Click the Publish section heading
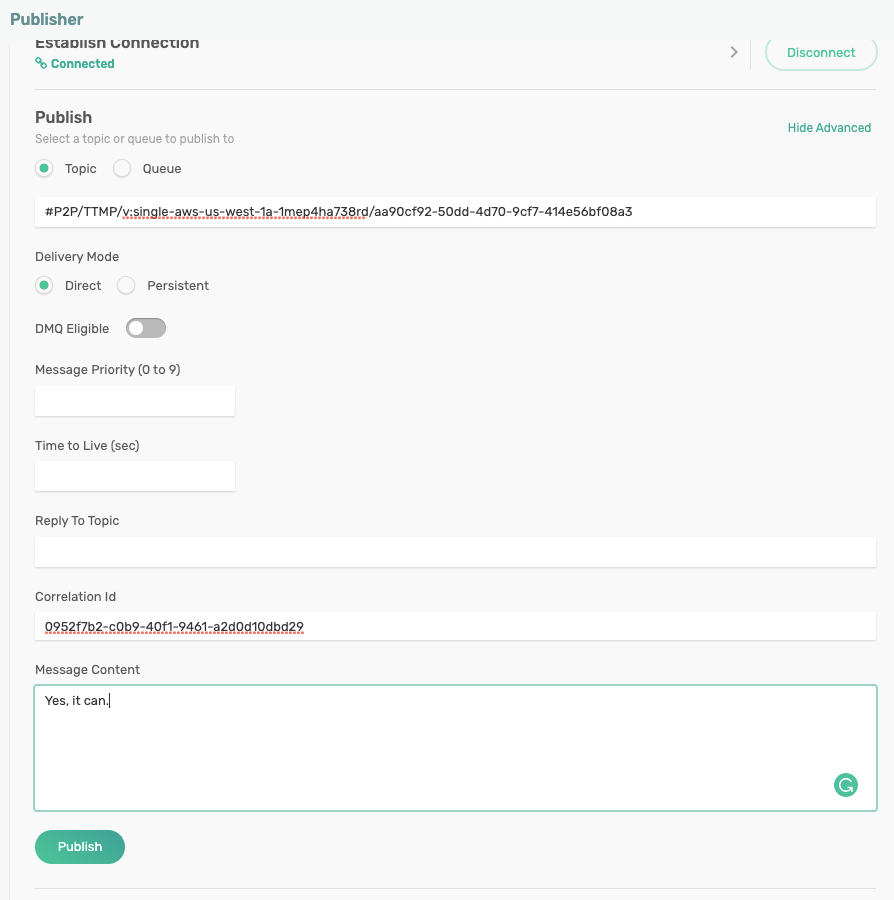 [64, 117]
